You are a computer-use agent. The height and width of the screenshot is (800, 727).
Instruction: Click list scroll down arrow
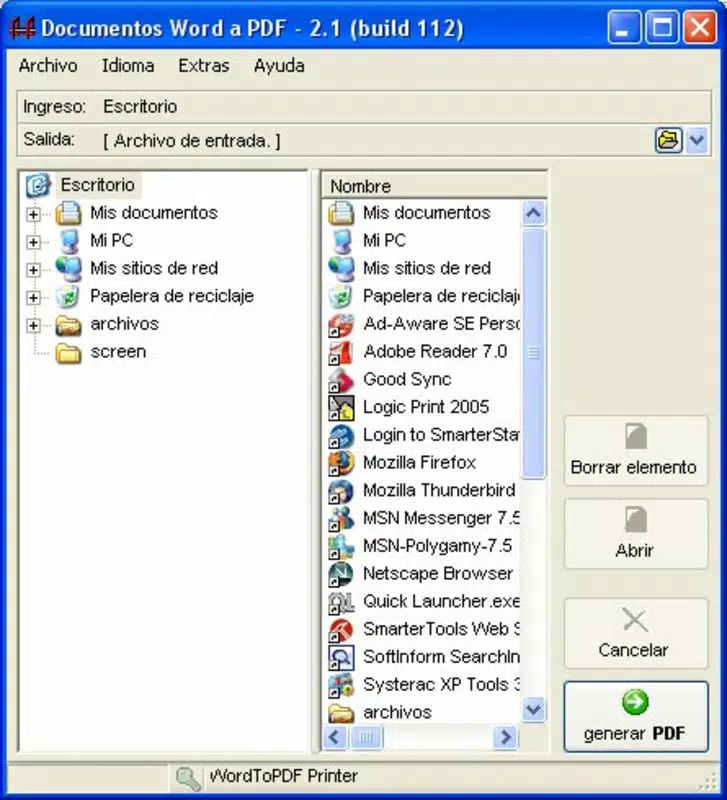pos(533,709)
